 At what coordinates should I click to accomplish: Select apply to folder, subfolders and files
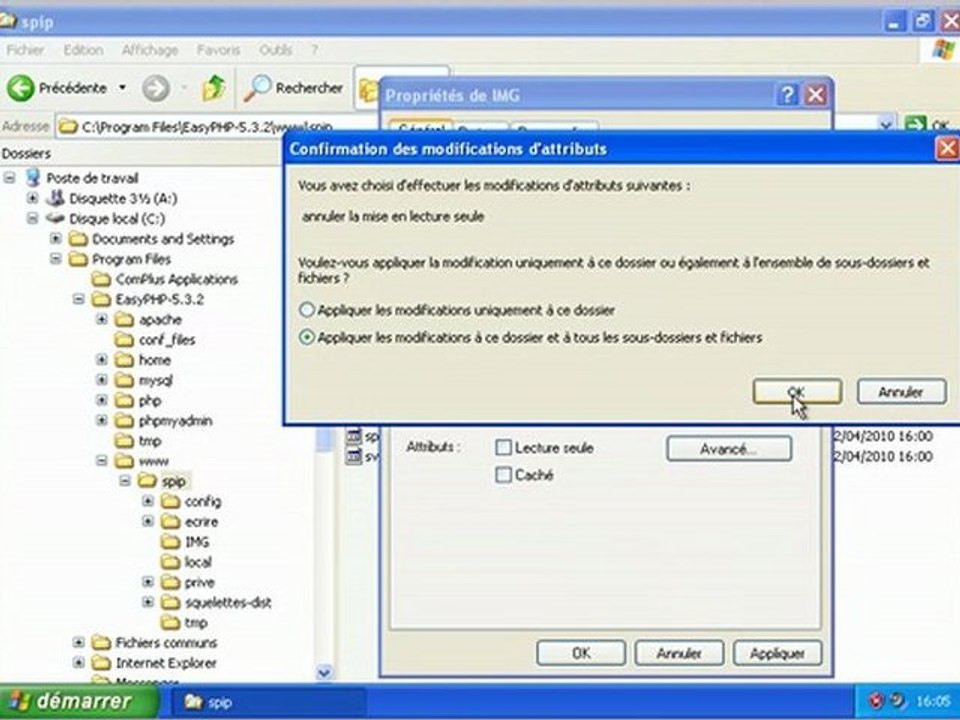click(x=307, y=337)
